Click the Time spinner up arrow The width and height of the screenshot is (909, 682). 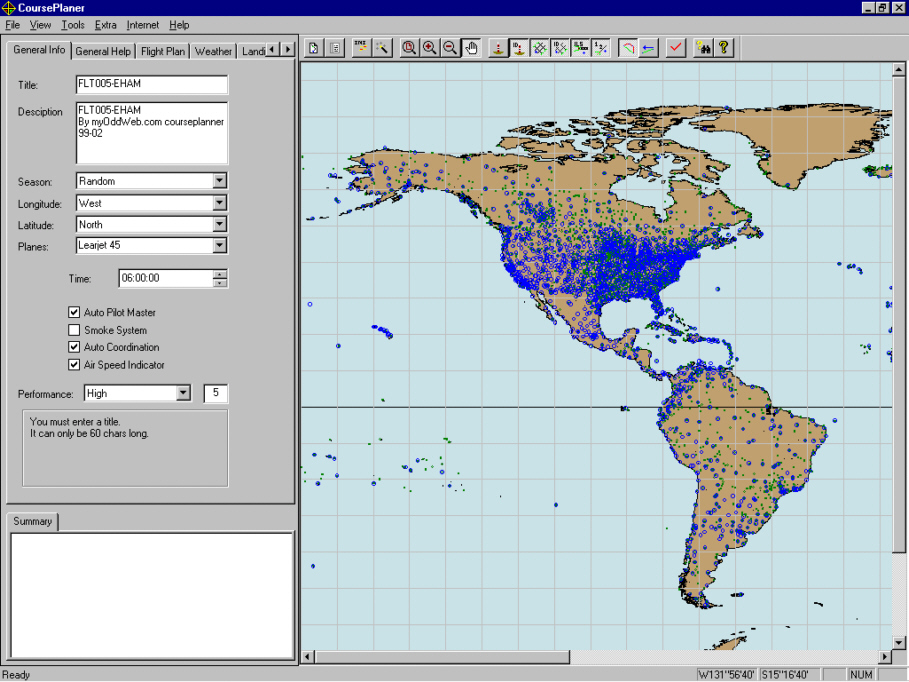(x=220, y=274)
